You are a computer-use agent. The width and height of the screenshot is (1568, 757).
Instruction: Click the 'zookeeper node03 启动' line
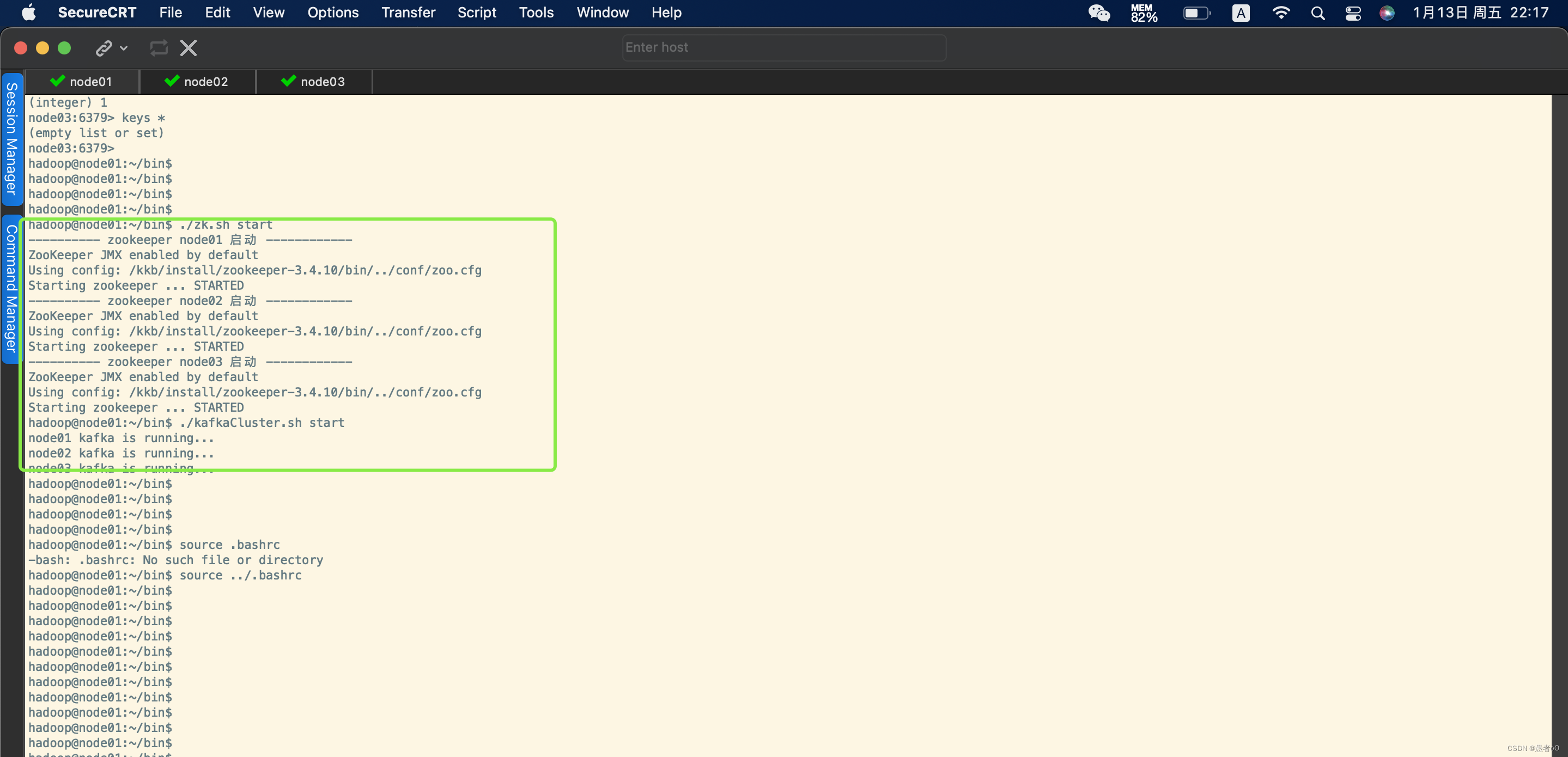(x=190, y=362)
